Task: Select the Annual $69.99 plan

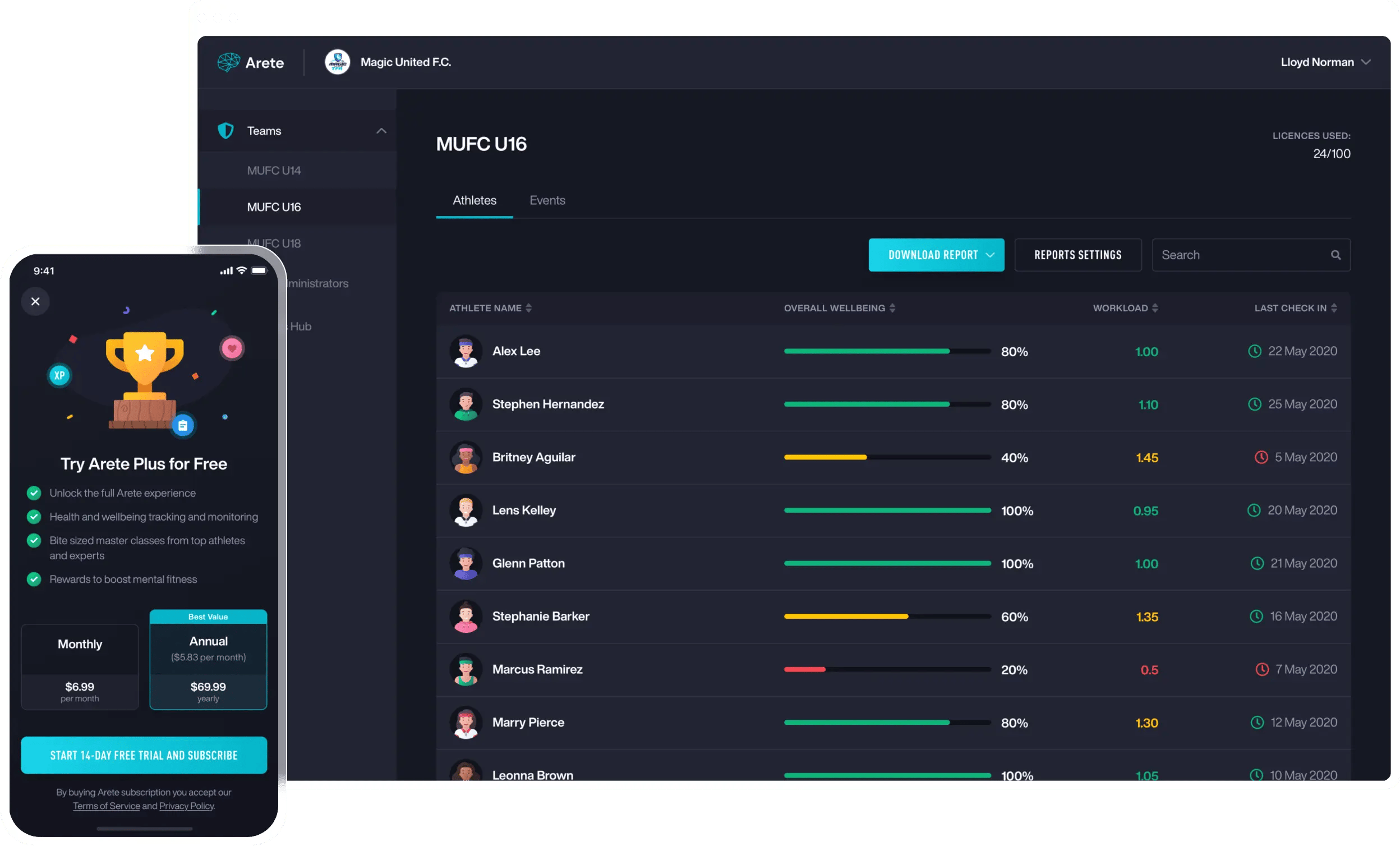Action: pyautogui.click(x=208, y=660)
